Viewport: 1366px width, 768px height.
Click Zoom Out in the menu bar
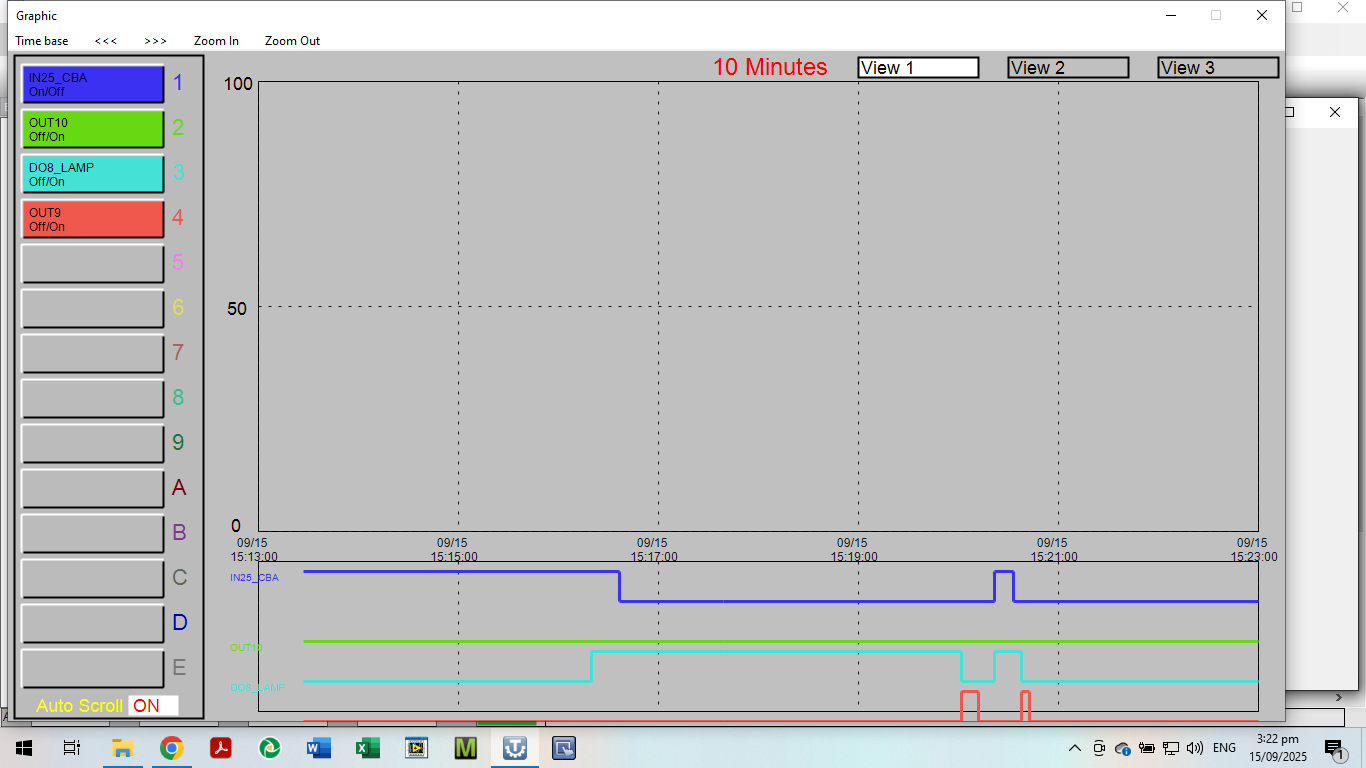coord(292,41)
